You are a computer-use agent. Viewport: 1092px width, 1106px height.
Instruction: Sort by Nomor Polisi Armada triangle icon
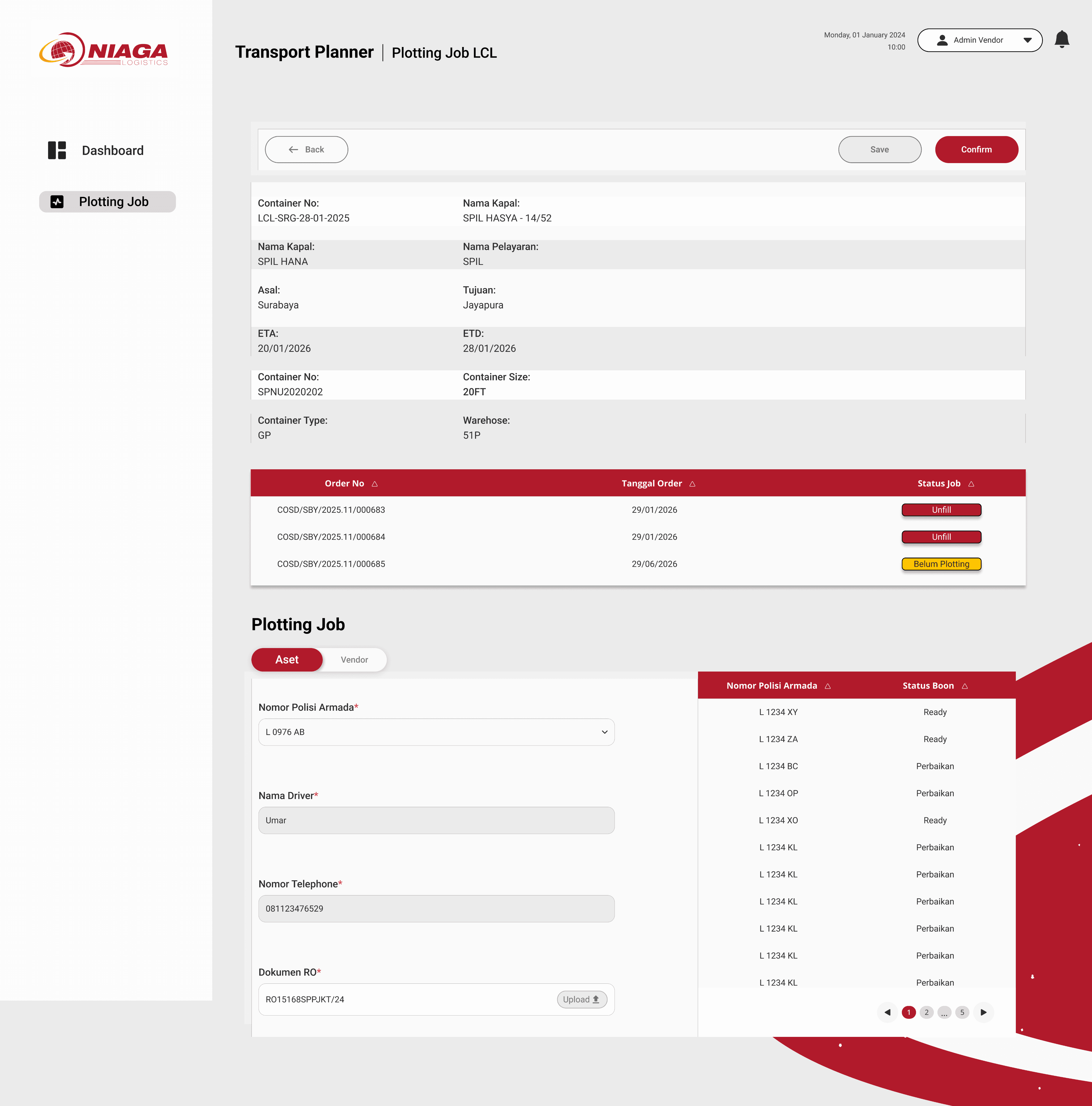(827, 686)
